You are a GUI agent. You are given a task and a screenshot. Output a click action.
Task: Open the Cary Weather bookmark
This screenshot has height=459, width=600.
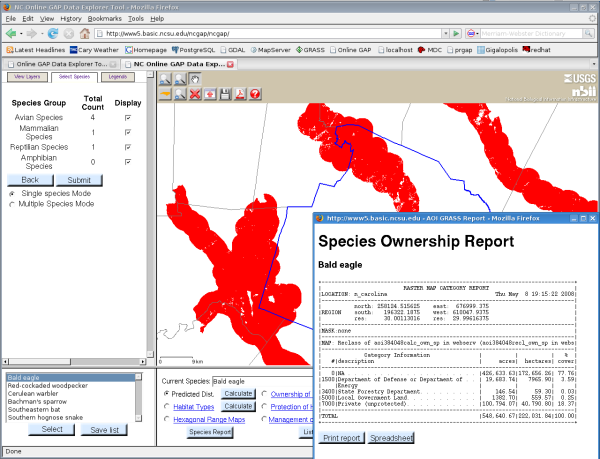94,50
